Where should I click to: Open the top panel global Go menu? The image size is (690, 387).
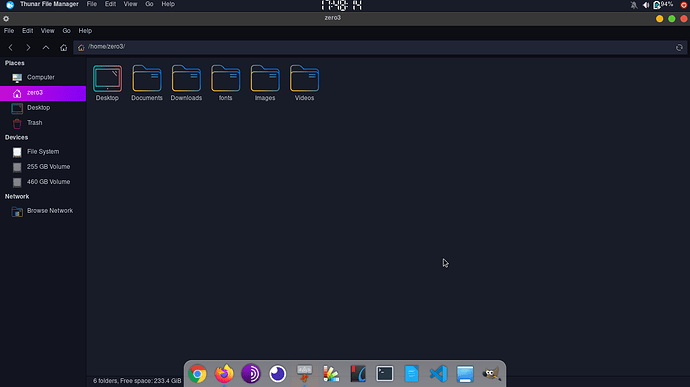pyautogui.click(x=149, y=4)
